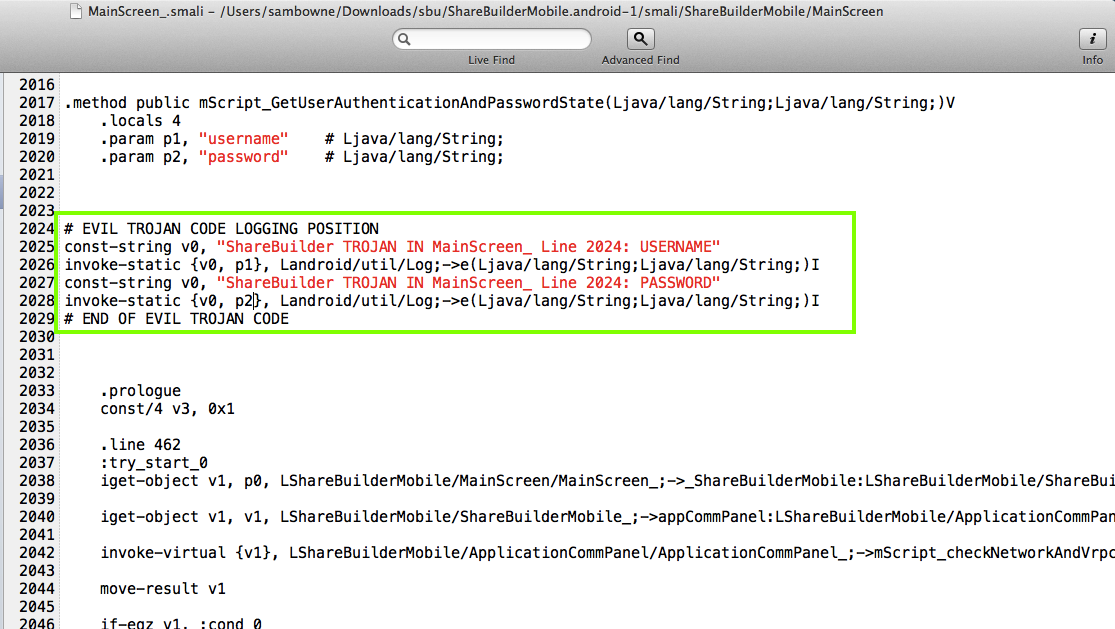Click the red "password" string

pos(244,157)
